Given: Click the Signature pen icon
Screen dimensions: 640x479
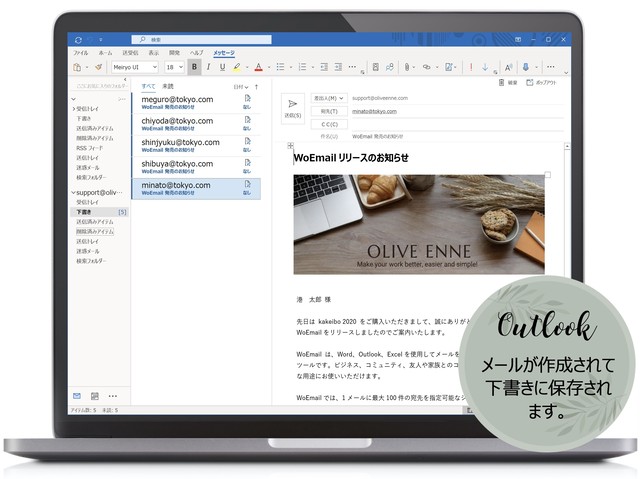Looking at the screenshot, I should click(x=449, y=67).
